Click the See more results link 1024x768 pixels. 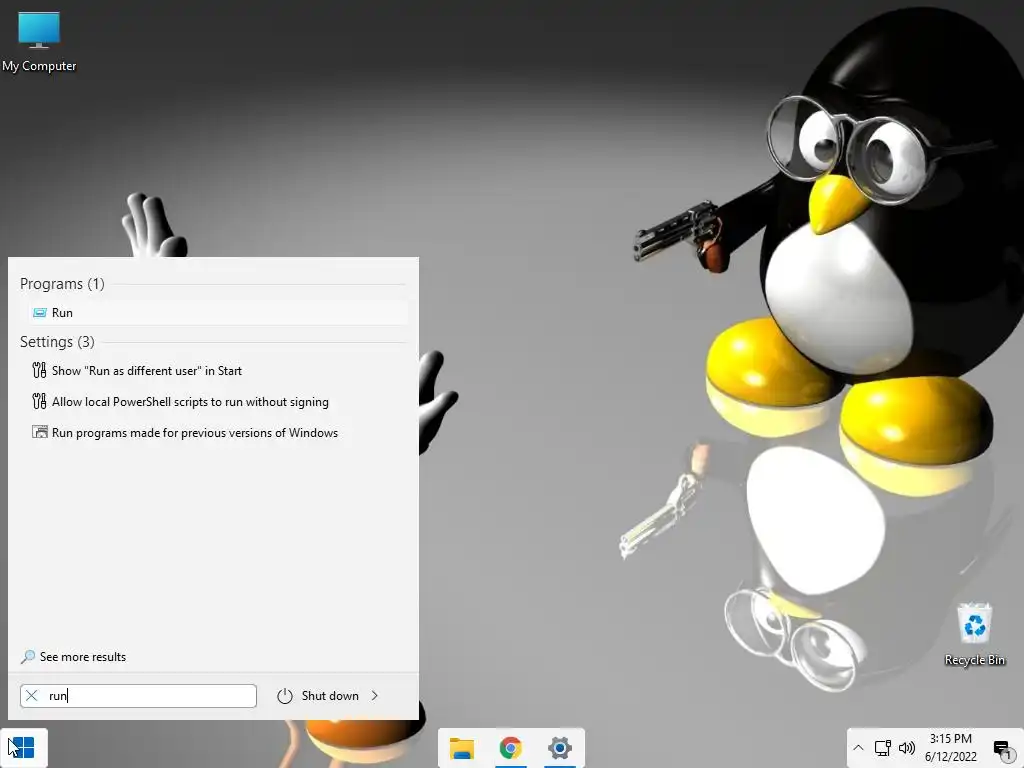(x=83, y=657)
